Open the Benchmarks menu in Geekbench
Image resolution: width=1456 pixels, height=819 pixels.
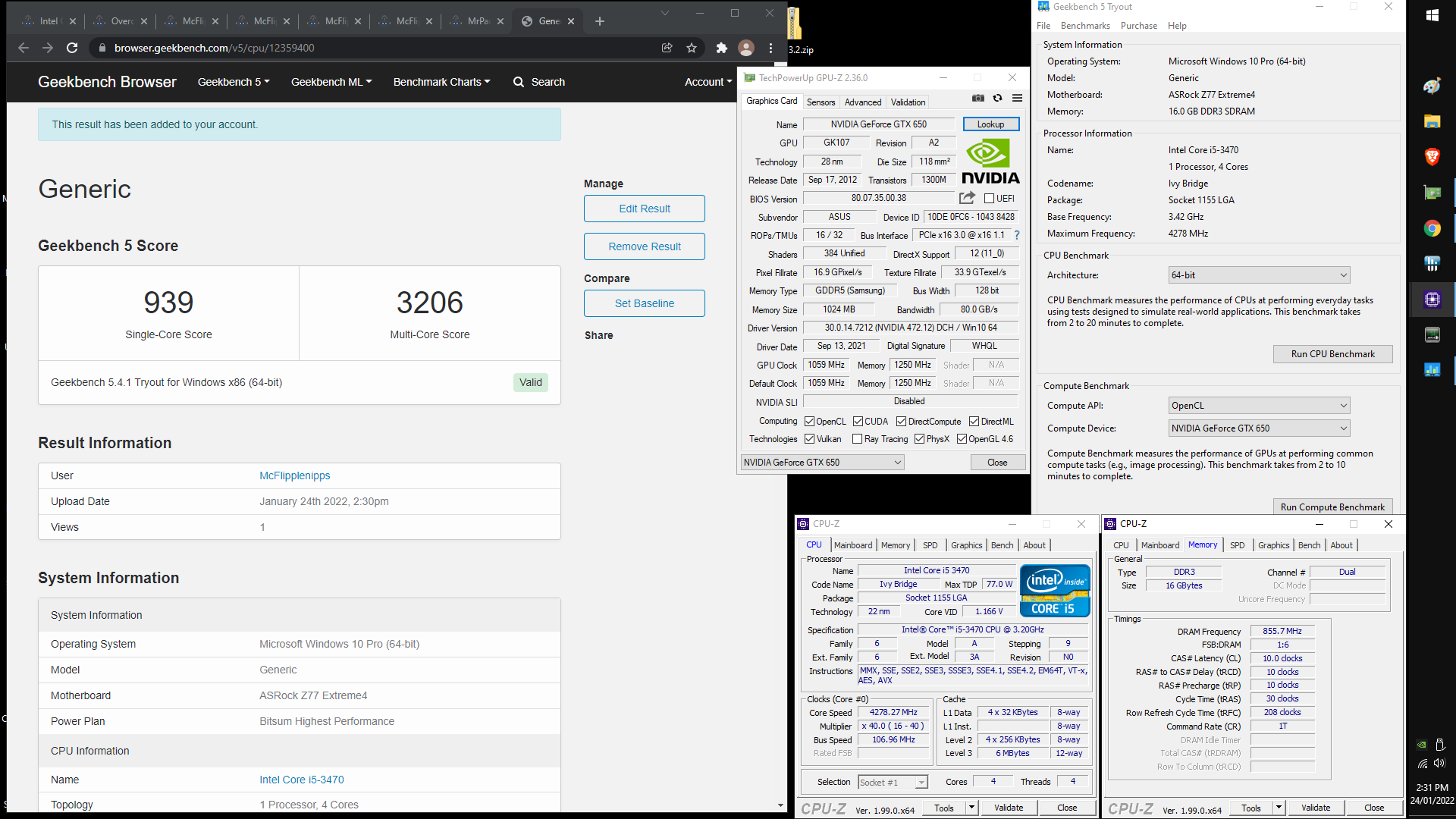(x=1085, y=26)
